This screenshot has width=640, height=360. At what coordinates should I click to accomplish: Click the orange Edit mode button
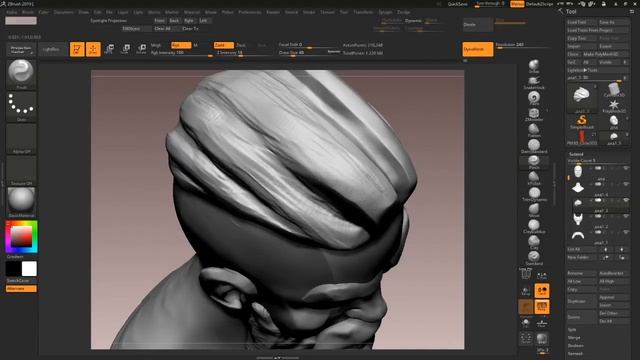click(77, 49)
